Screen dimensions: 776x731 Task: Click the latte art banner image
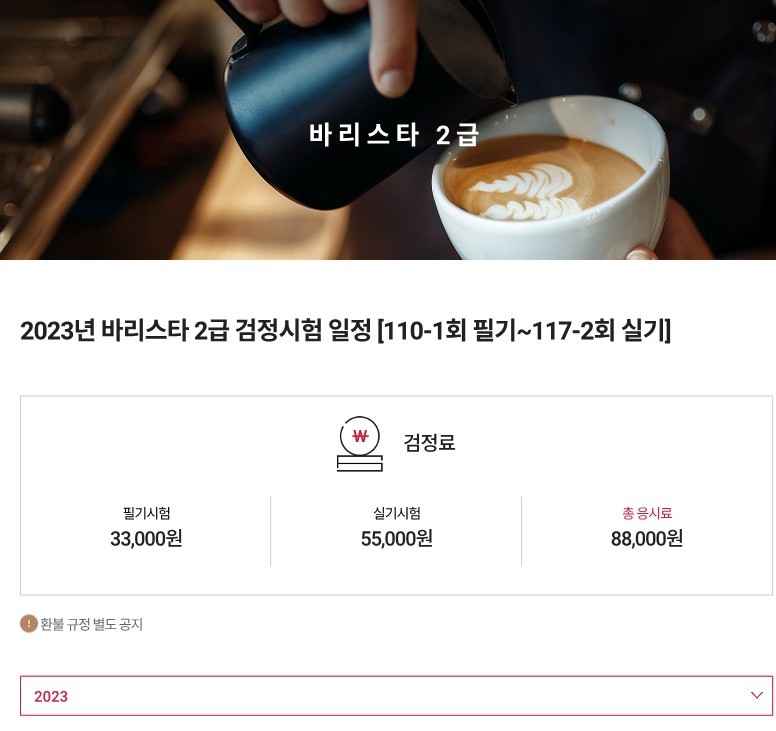coord(388,130)
